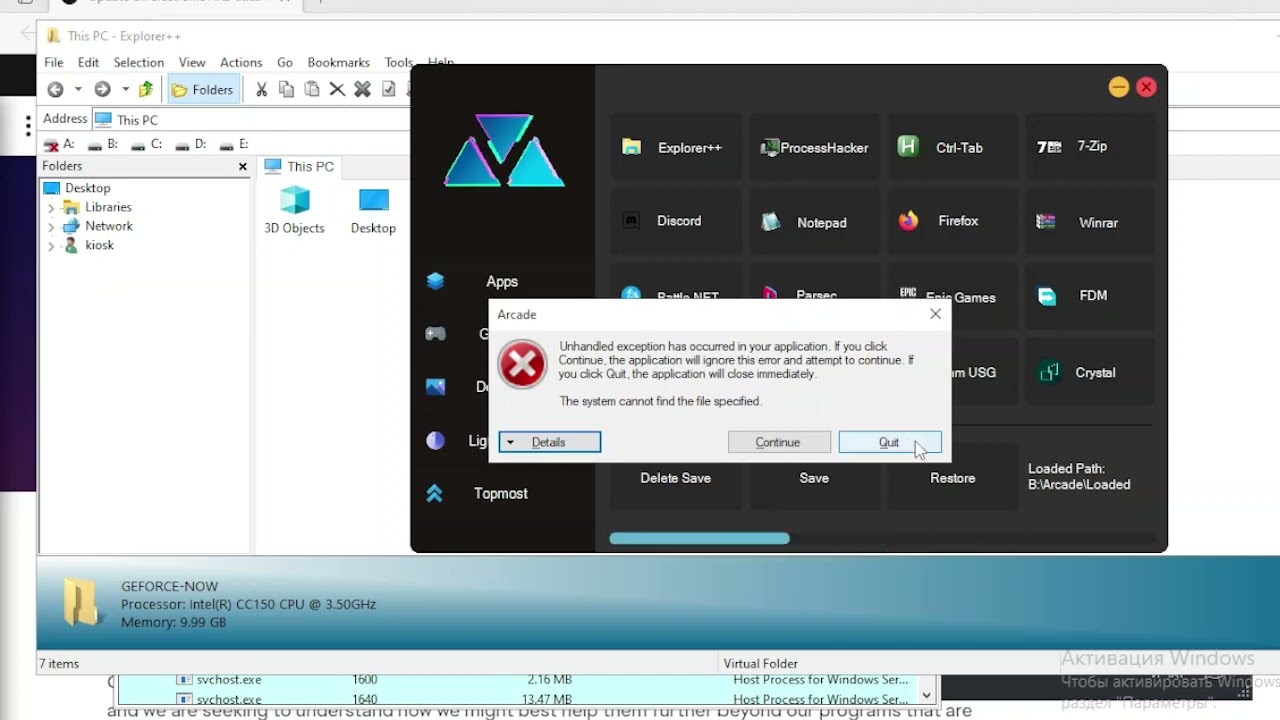Launch Explorer++ from Arcade apps grid
Viewport: 1280px width, 720px height.
point(676,148)
